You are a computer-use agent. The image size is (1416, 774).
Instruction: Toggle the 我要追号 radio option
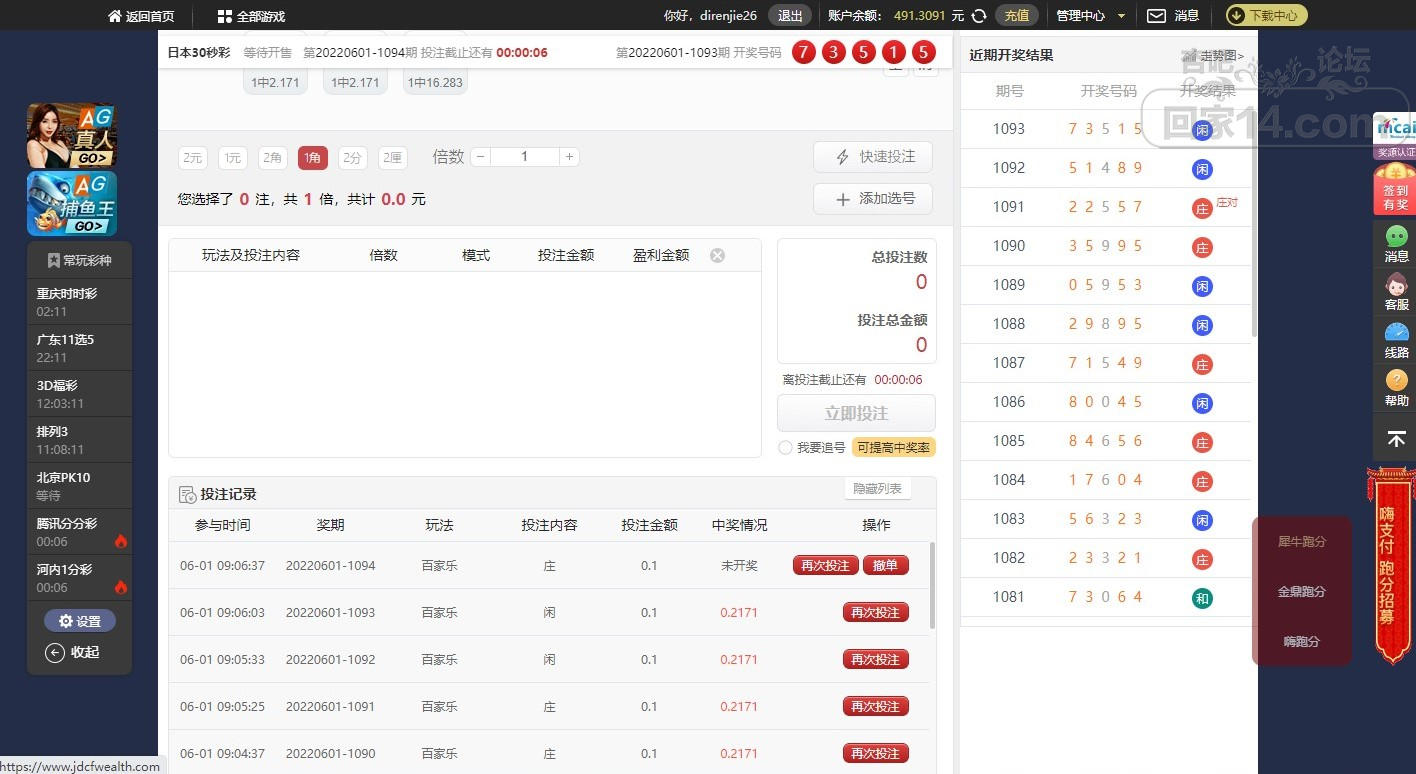coord(786,448)
